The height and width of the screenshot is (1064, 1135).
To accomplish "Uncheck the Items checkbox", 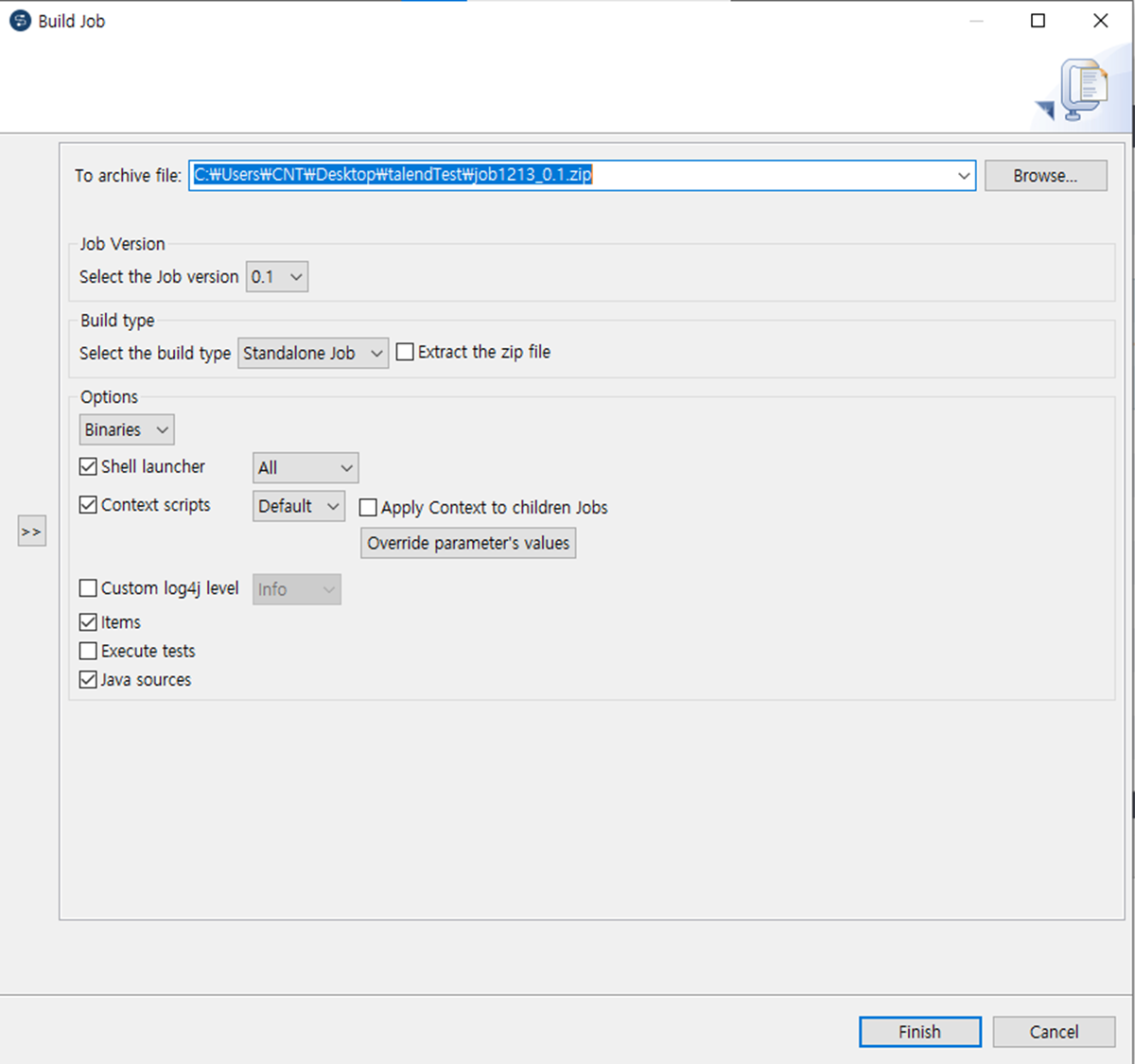I will tap(88, 622).
